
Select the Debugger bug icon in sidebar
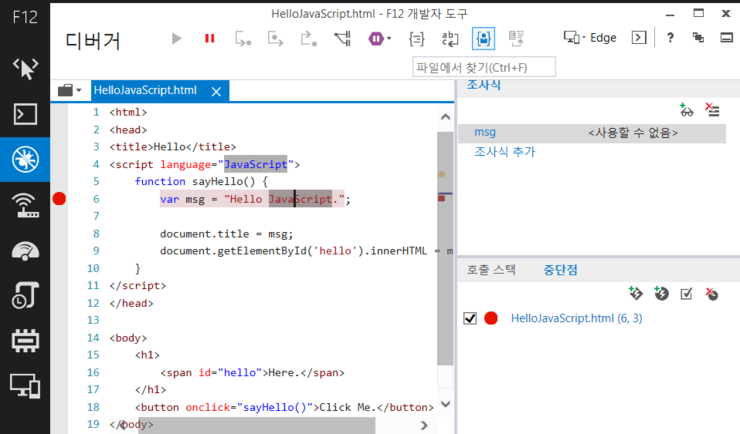pos(25,159)
